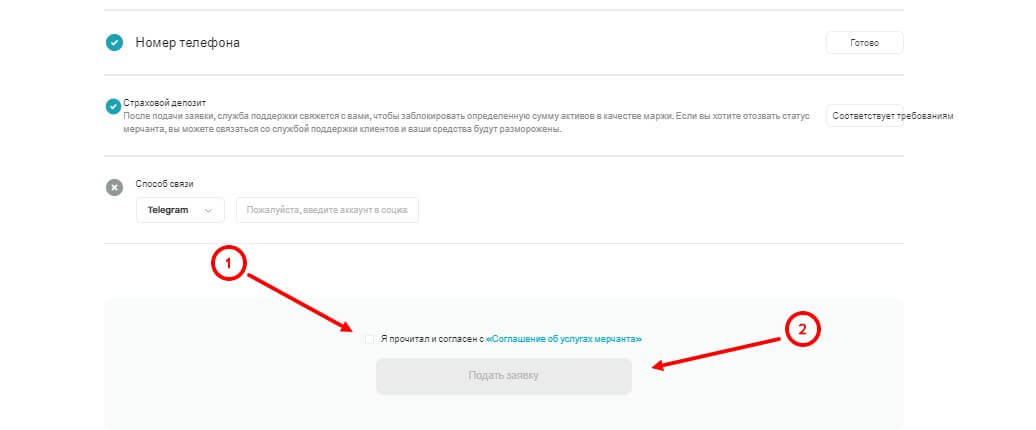Submit with the Подать заявку button
The height and width of the screenshot is (430, 1036).
click(x=504, y=376)
